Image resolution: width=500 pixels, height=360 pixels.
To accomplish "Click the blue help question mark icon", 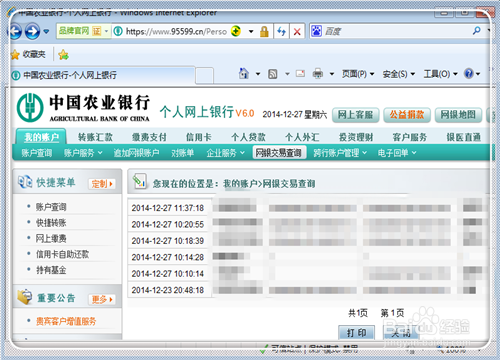I will click(x=469, y=73).
